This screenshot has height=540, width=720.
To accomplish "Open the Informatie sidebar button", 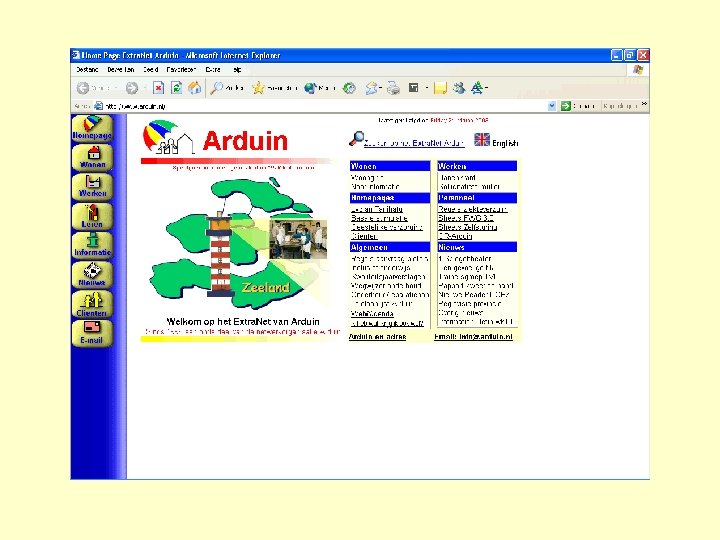I will click(92, 246).
